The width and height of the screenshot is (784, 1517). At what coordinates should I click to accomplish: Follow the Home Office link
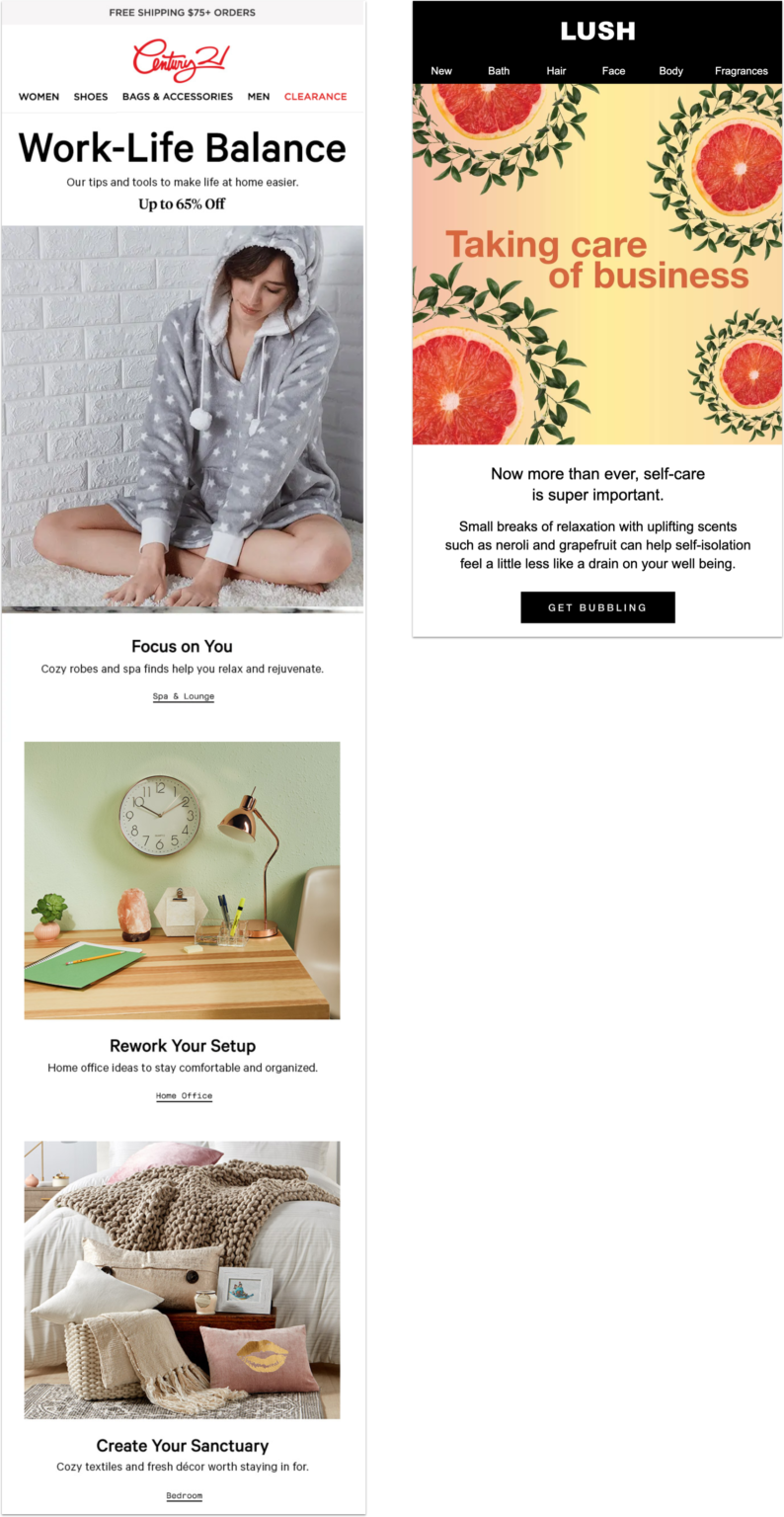184,1095
